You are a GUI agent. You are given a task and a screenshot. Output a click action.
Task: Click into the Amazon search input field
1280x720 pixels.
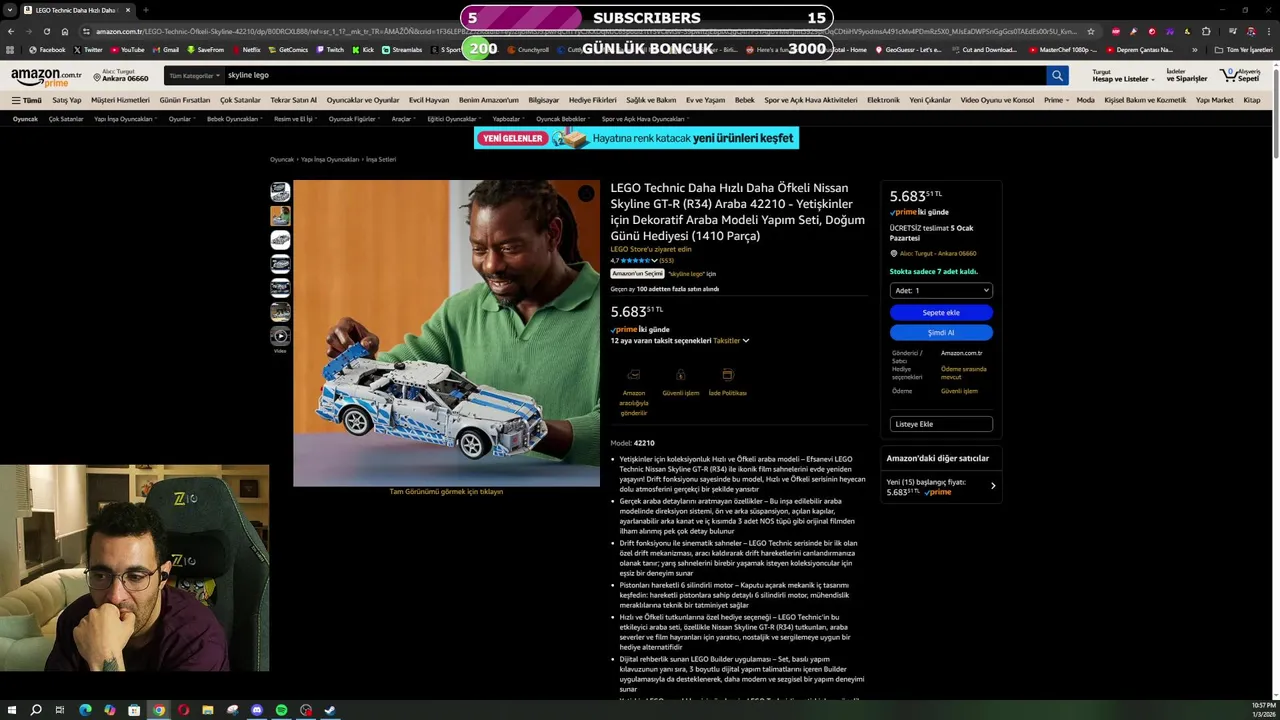point(634,75)
